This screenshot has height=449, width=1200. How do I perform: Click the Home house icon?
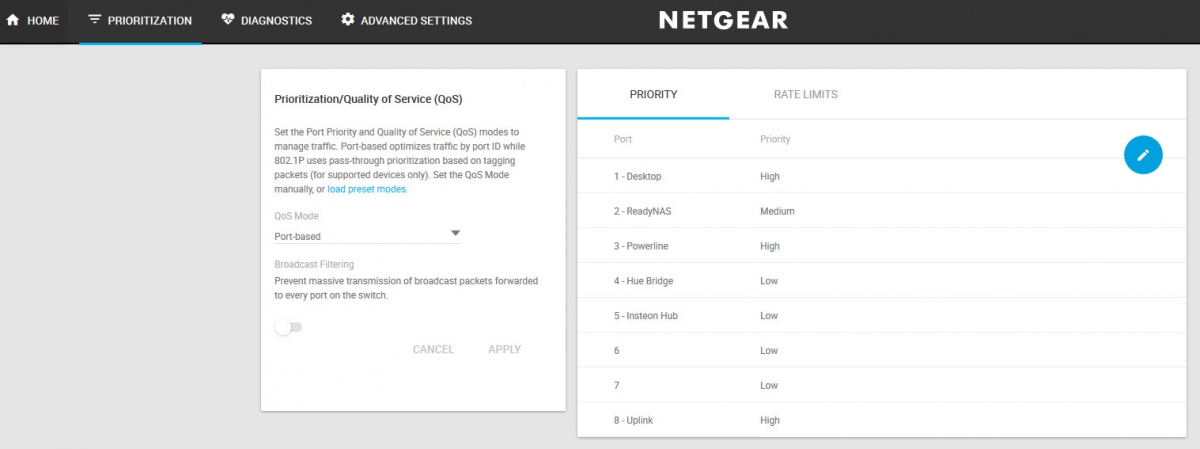coord(13,20)
